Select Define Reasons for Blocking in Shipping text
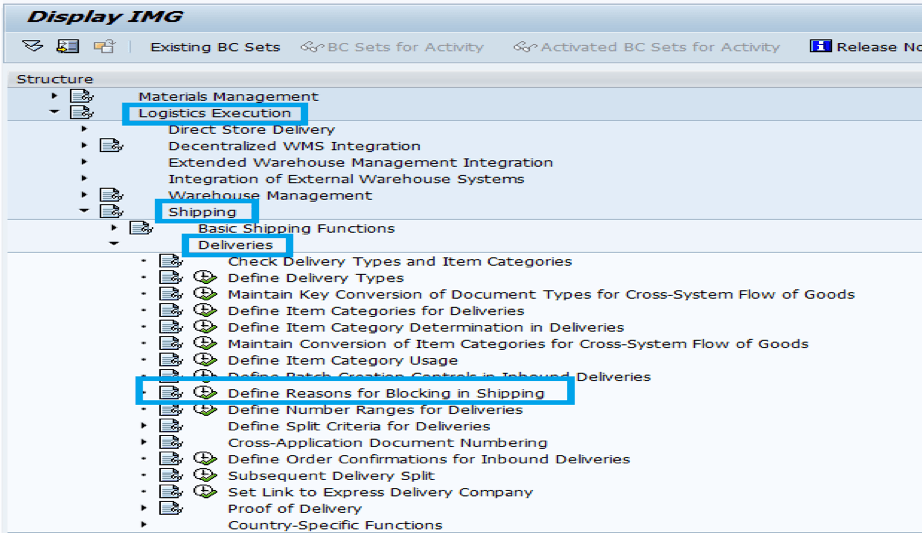The image size is (922, 533). click(x=386, y=393)
